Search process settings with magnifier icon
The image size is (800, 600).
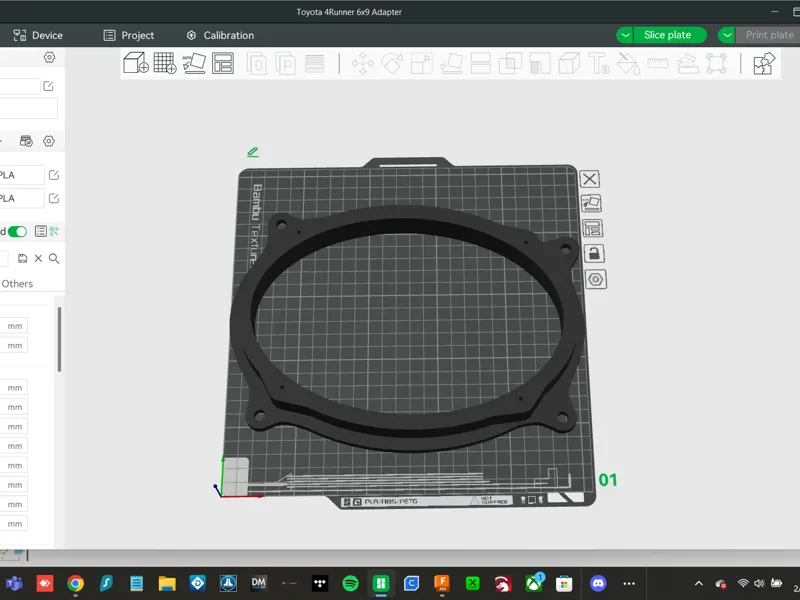pyautogui.click(x=54, y=259)
